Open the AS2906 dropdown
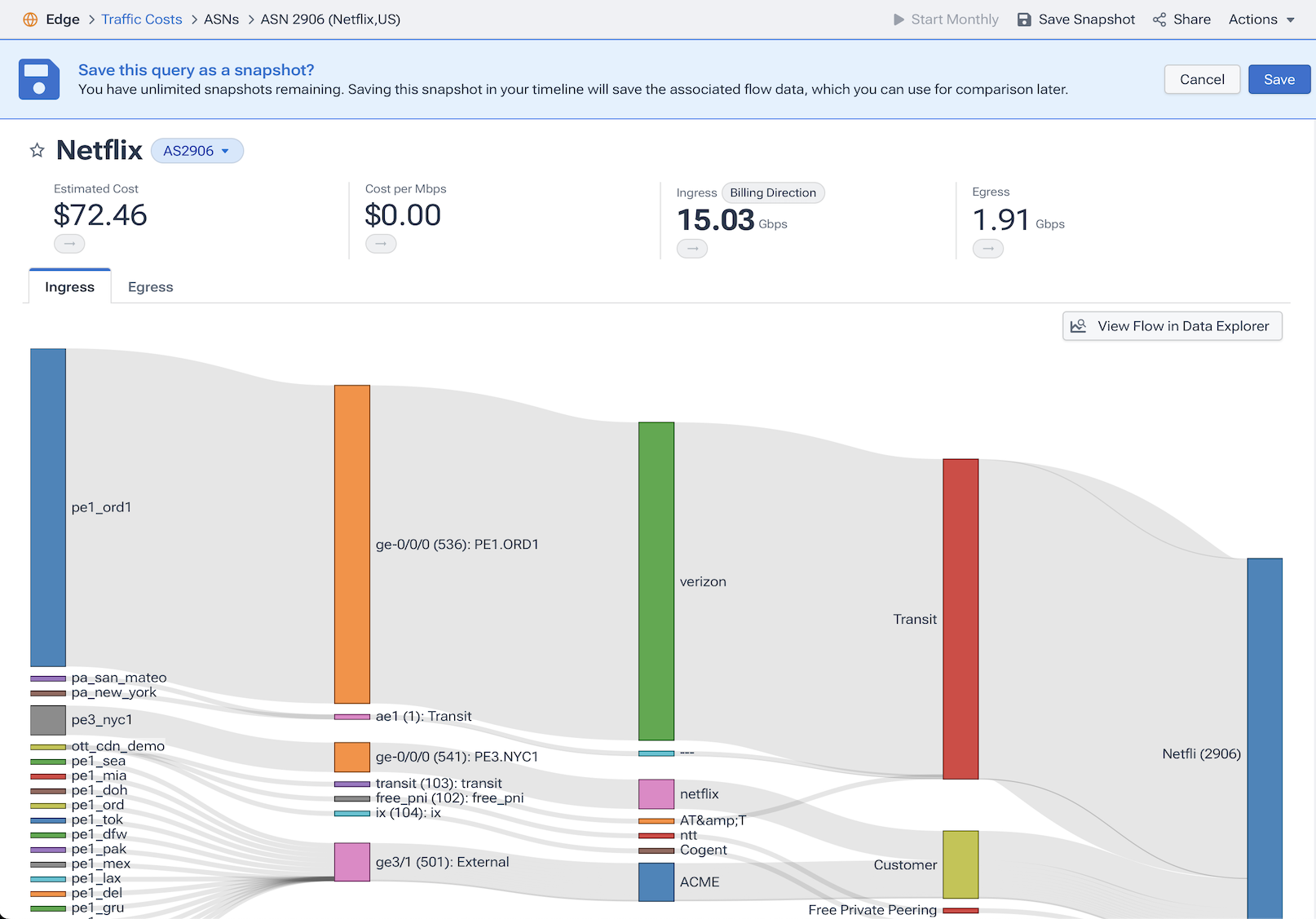The image size is (1316, 919). pyautogui.click(x=197, y=151)
